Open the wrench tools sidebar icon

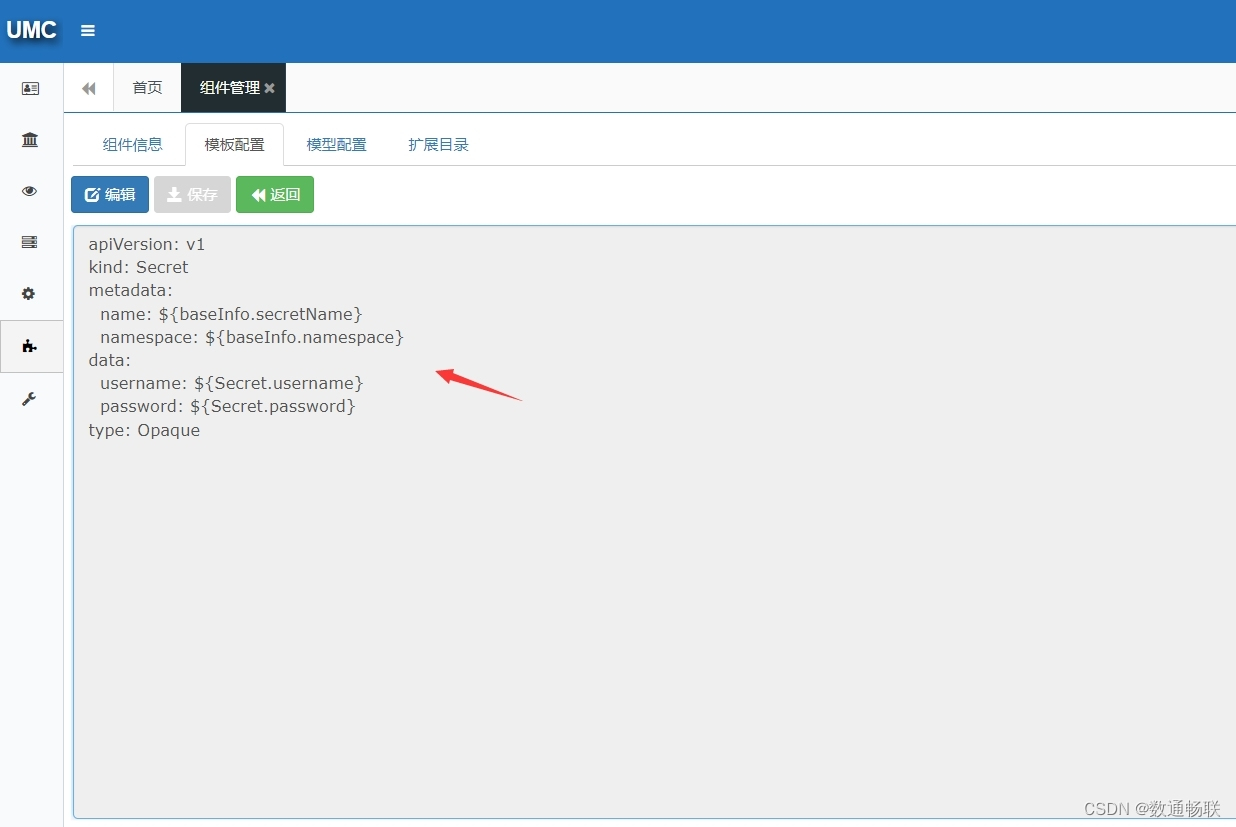[30, 399]
